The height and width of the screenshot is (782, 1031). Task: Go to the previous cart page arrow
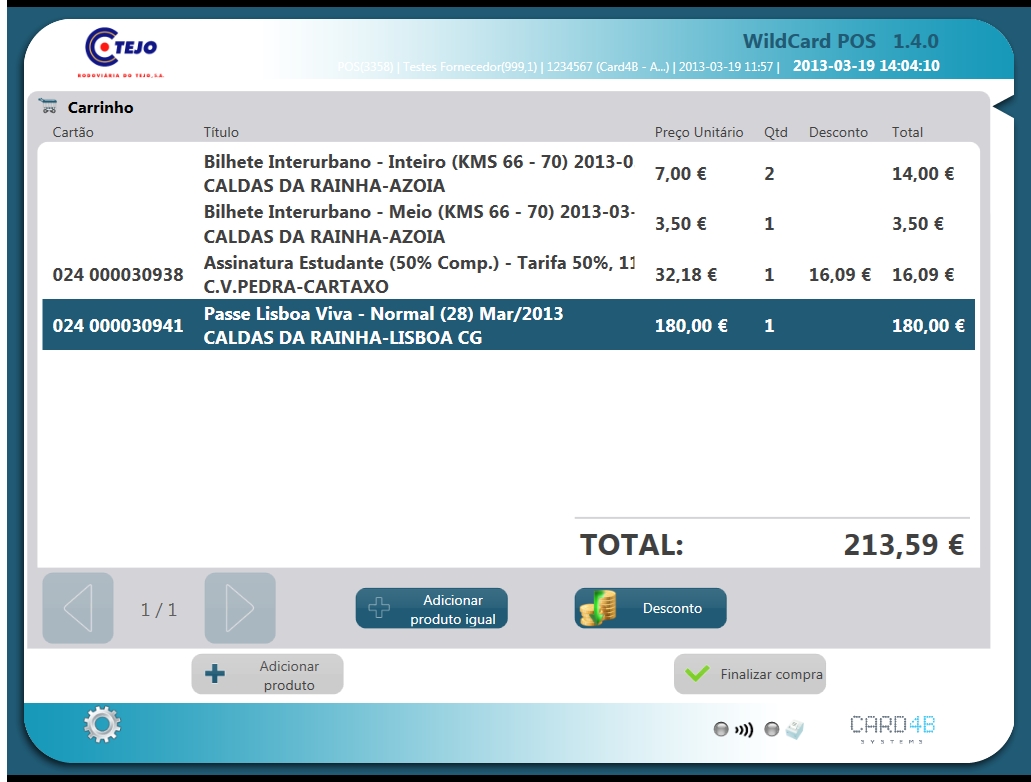click(78, 608)
